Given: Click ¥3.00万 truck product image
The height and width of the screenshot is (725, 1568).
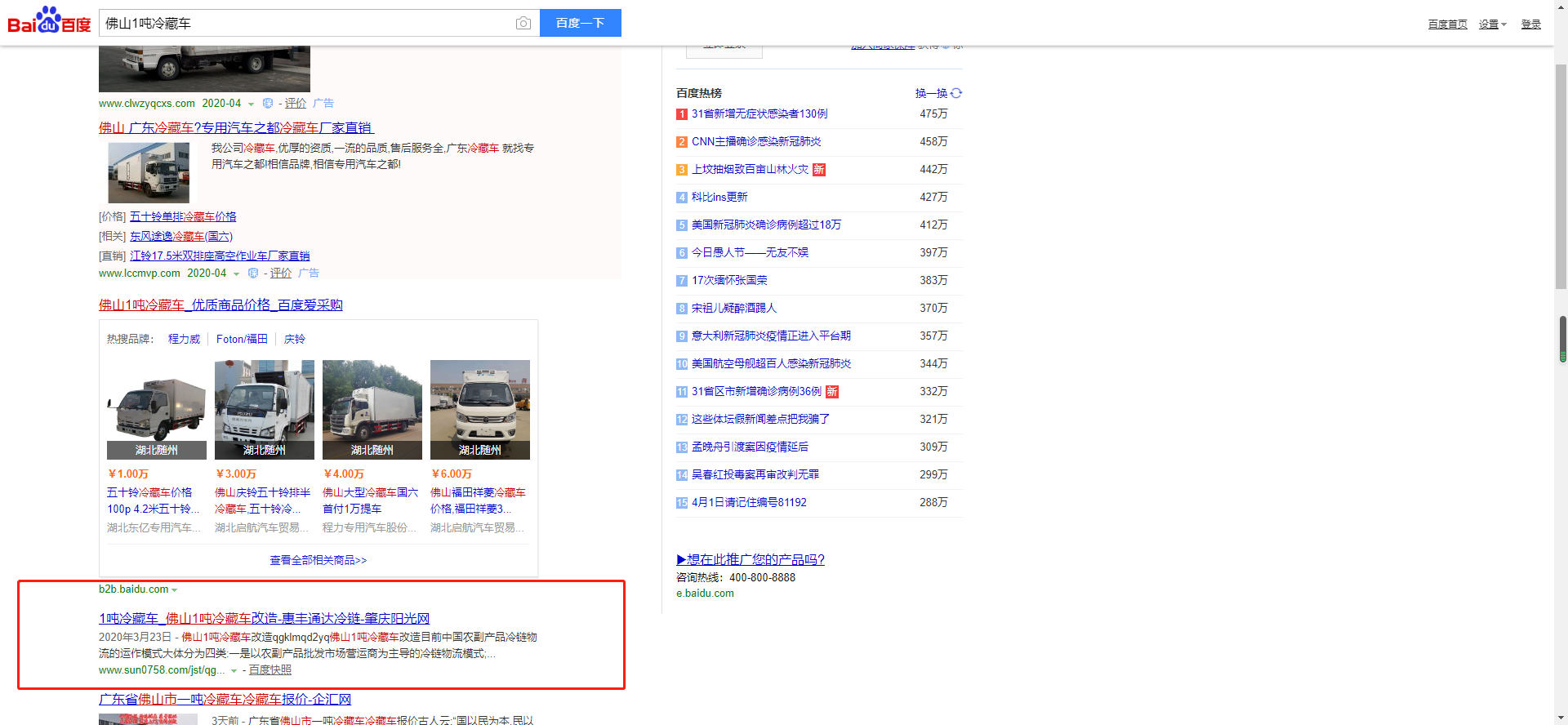Looking at the screenshot, I should tap(265, 409).
